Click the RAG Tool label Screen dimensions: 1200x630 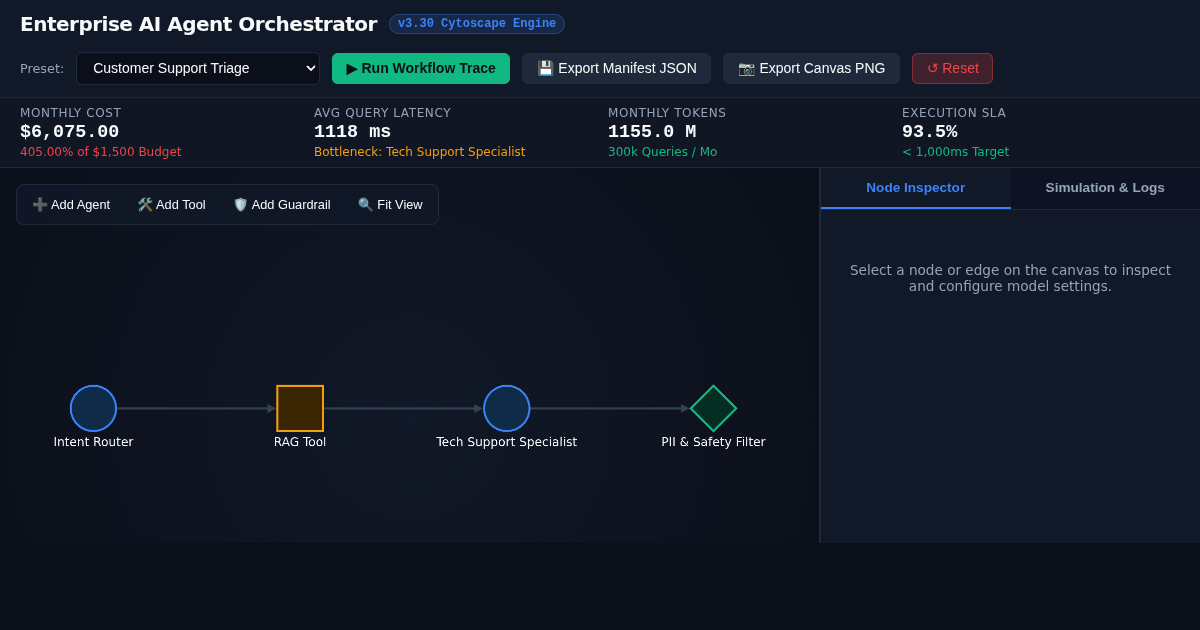(300, 442)
